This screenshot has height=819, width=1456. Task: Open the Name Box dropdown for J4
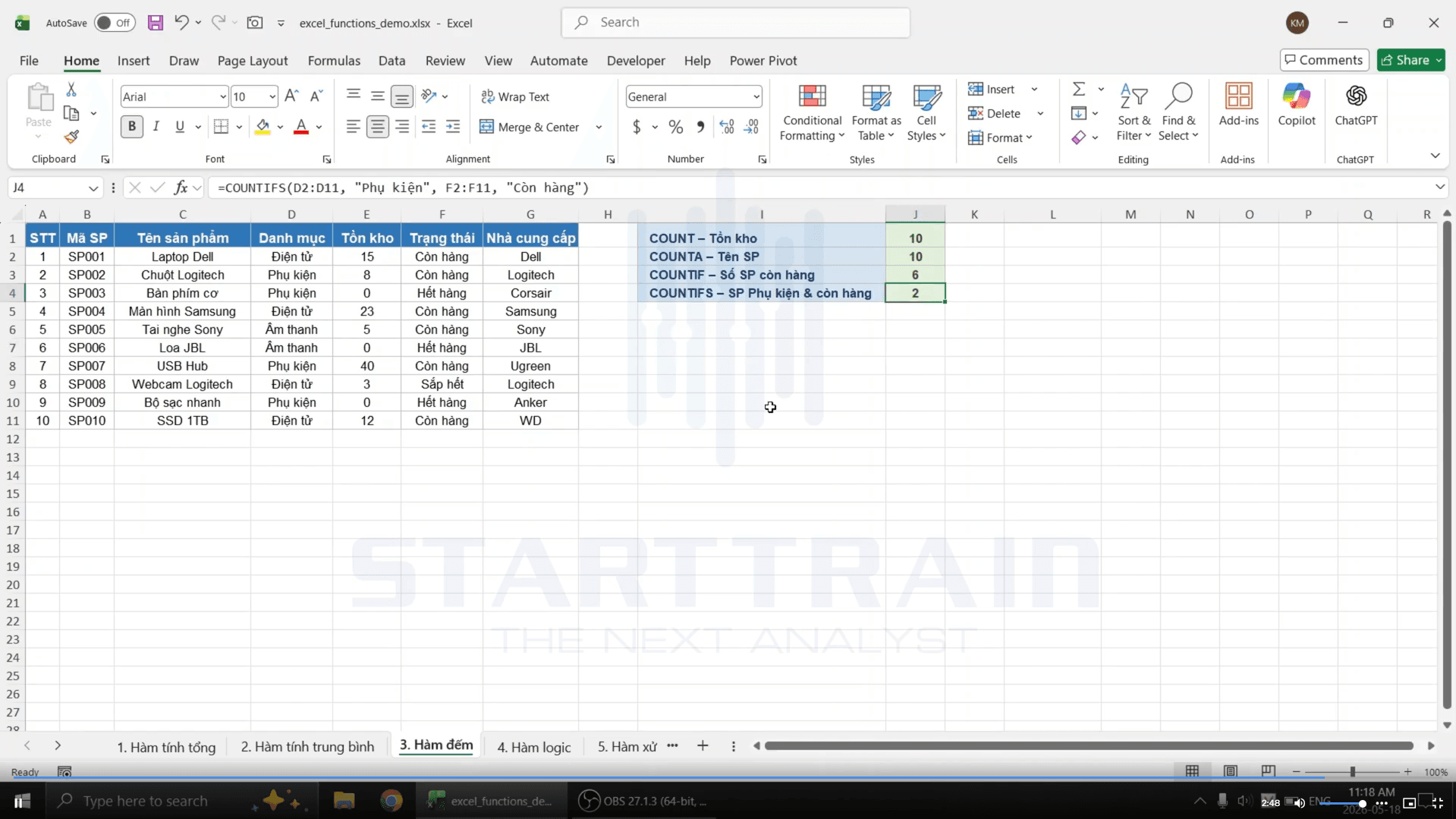coord(93,187)
